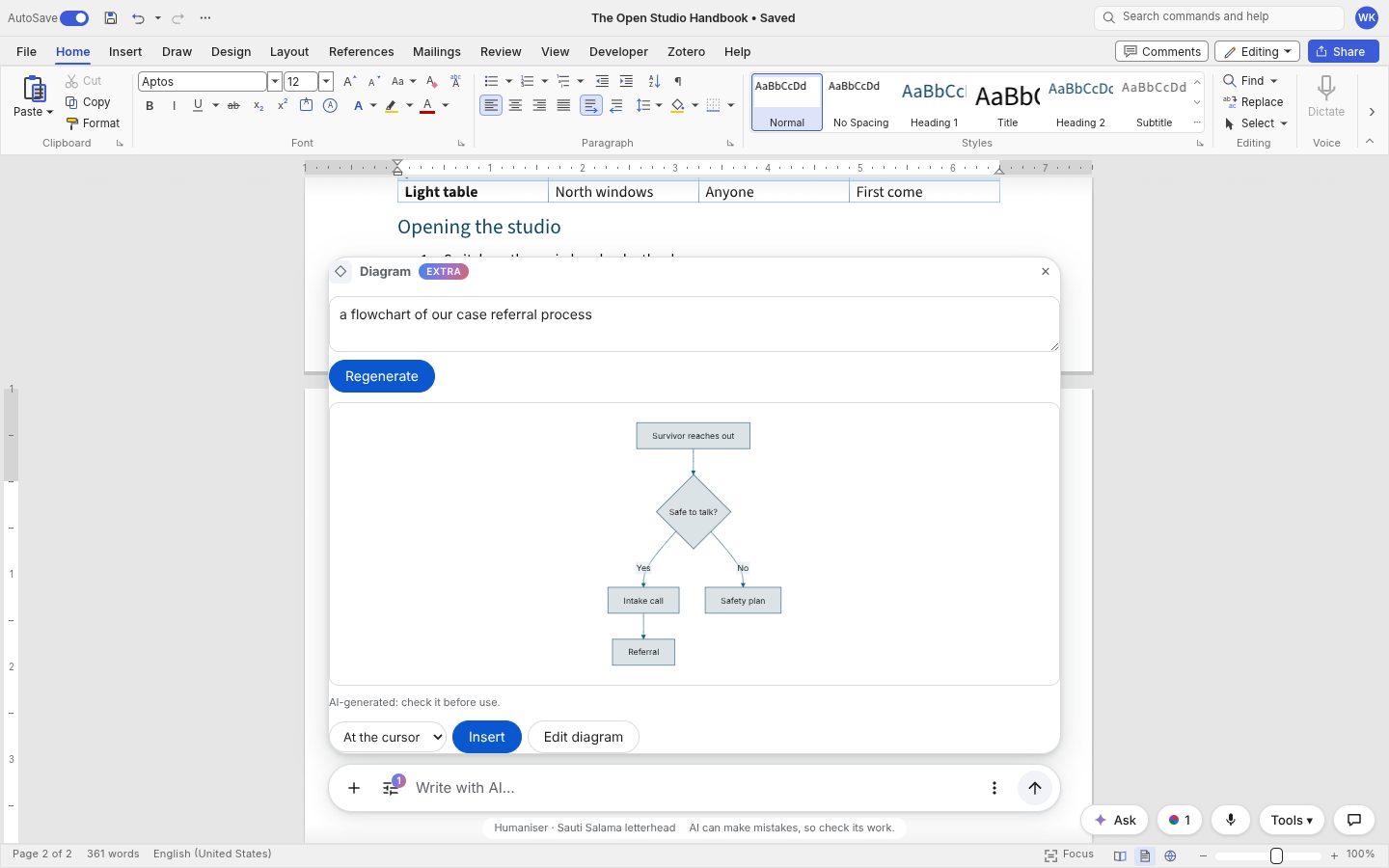Apply Bold formatting
Viewport: 1389px width, 868px height.
(x=150, y=105)
